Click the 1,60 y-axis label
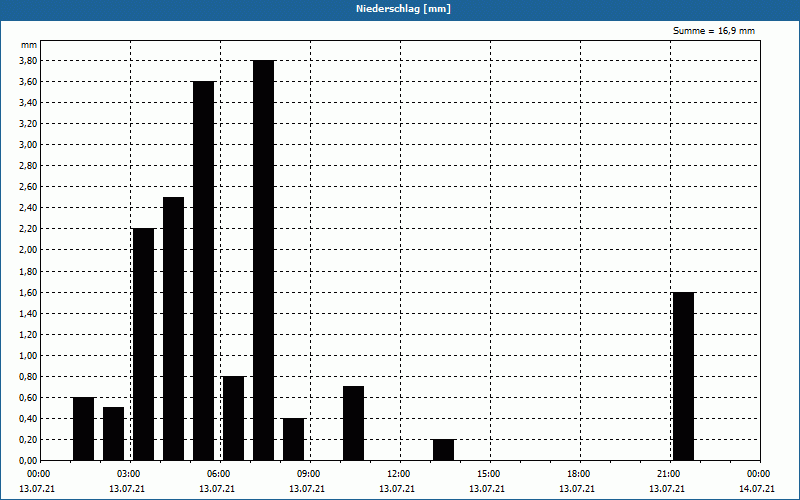Screen dimensions: 800x500 coord(29,293)
